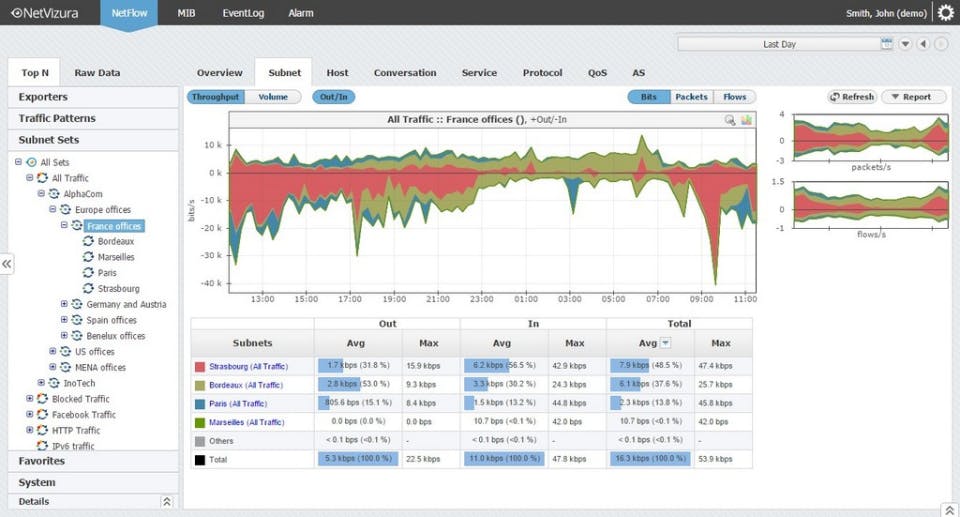
Task: Switch to the Service tab
Action: coord(479,72)
